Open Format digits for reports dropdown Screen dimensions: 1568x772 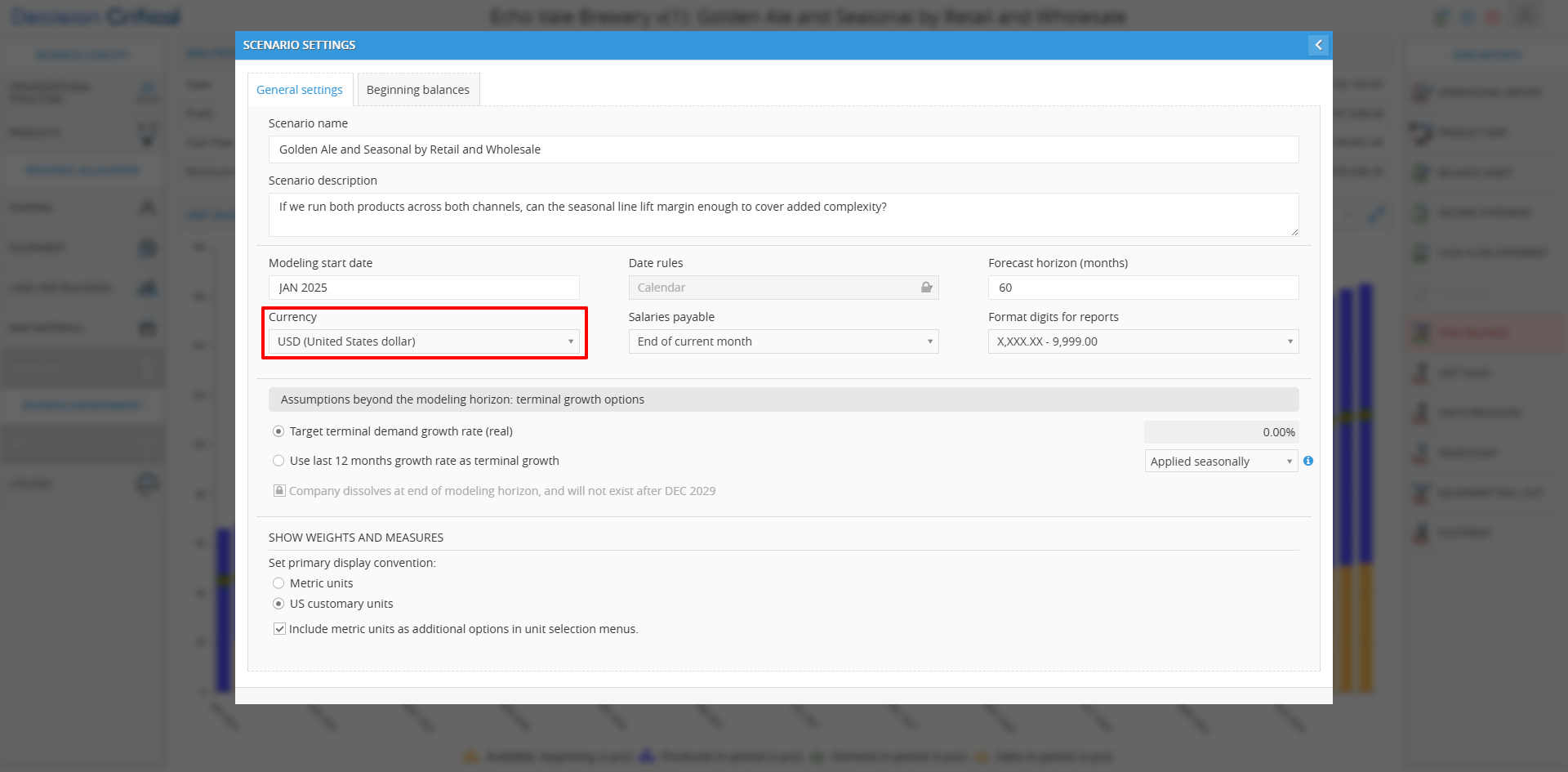click(x=1143, y=341)
